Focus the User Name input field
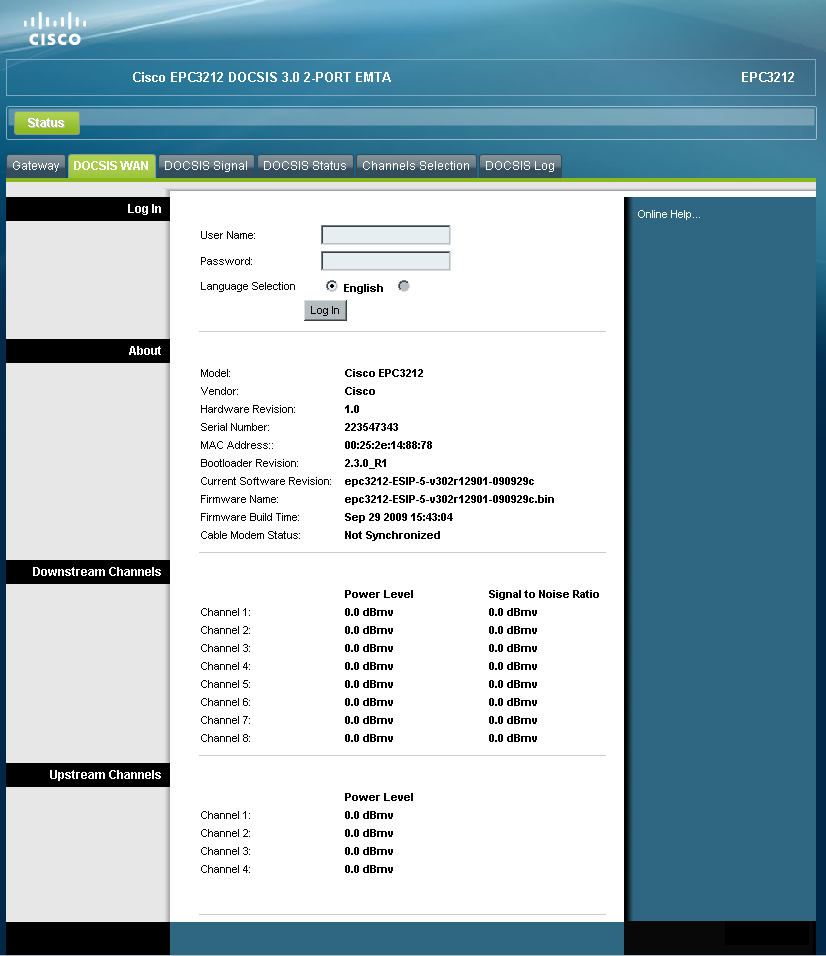 point(386,235)
